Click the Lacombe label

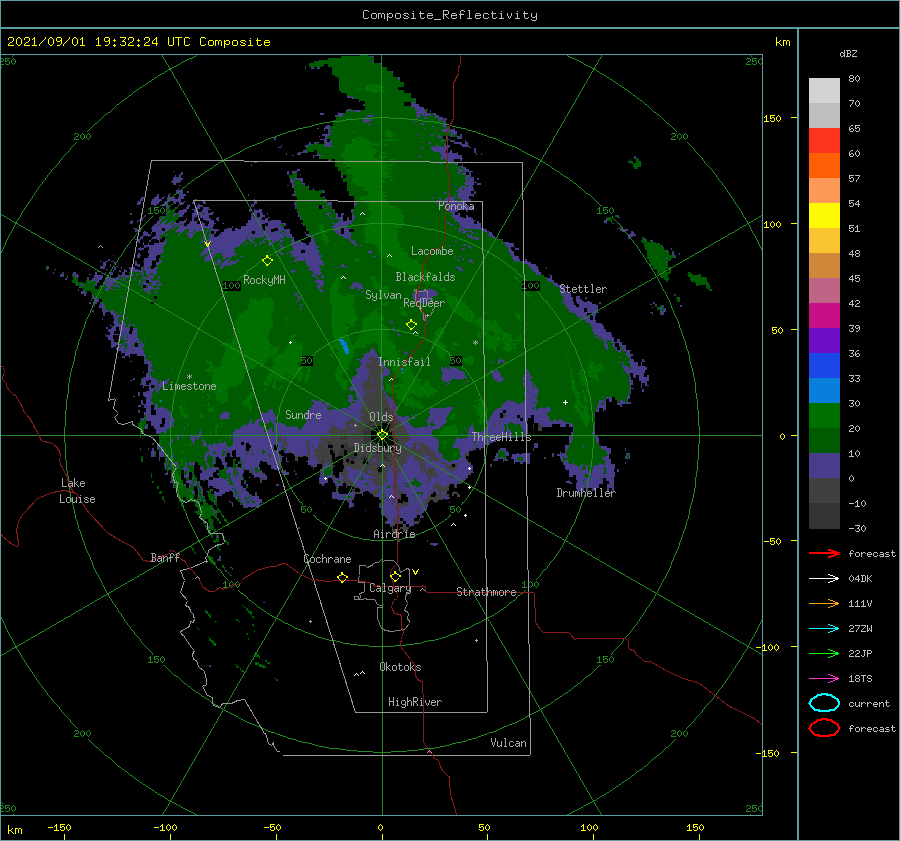click(432, 251)
